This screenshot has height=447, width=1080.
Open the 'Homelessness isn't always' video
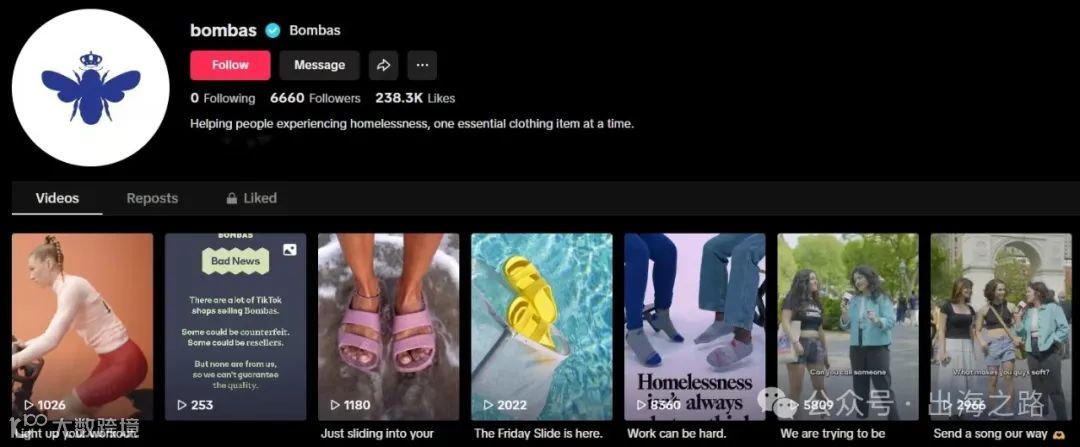[695, 326]
